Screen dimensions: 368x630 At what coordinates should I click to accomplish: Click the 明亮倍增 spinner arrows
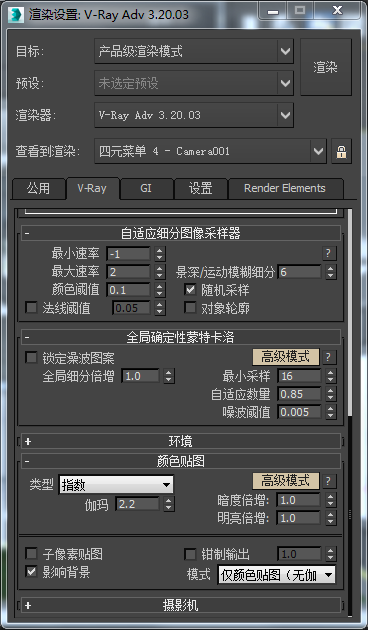(331, 518)
